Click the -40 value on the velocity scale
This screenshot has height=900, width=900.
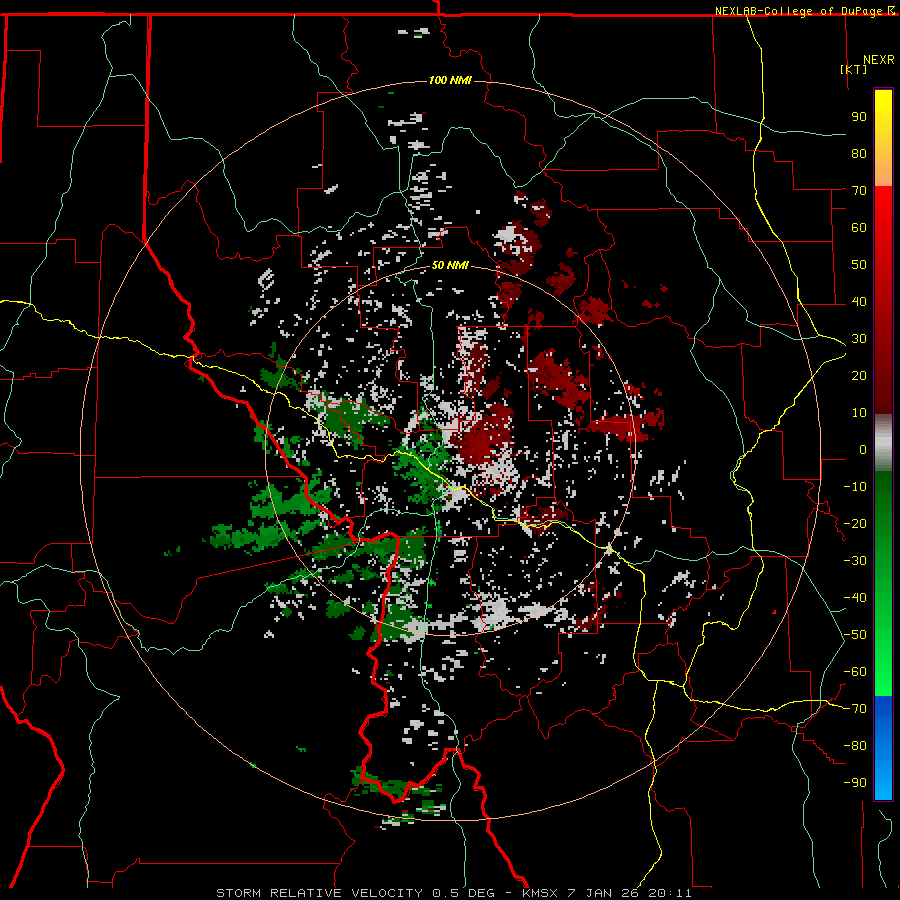(855, 598)
